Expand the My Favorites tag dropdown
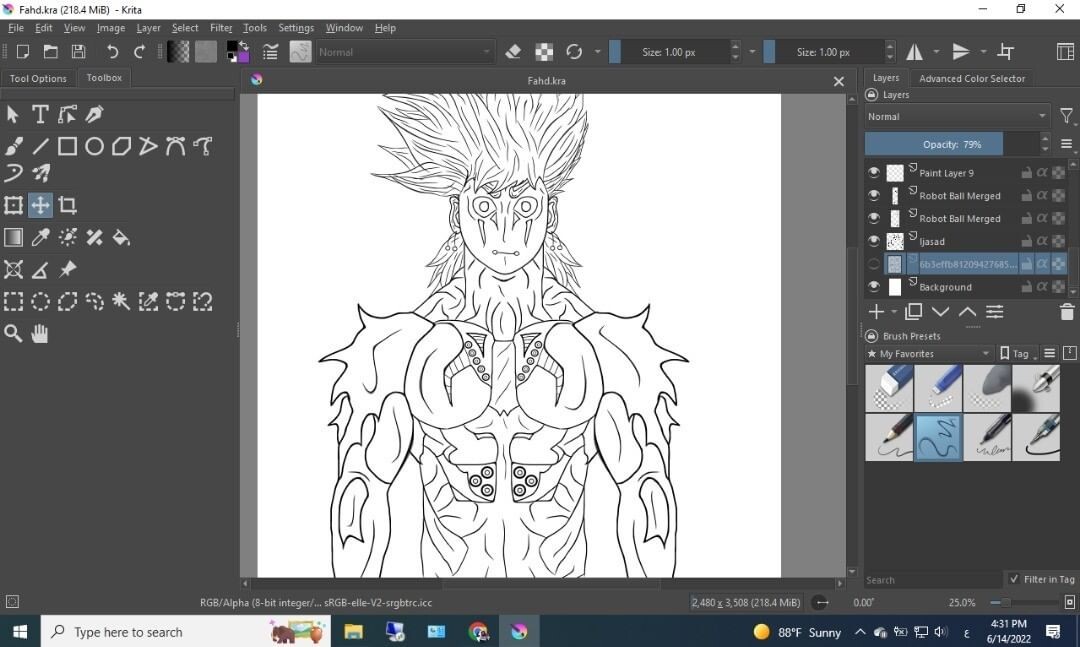Viewport: 1080px width, 647px height. 928,352
